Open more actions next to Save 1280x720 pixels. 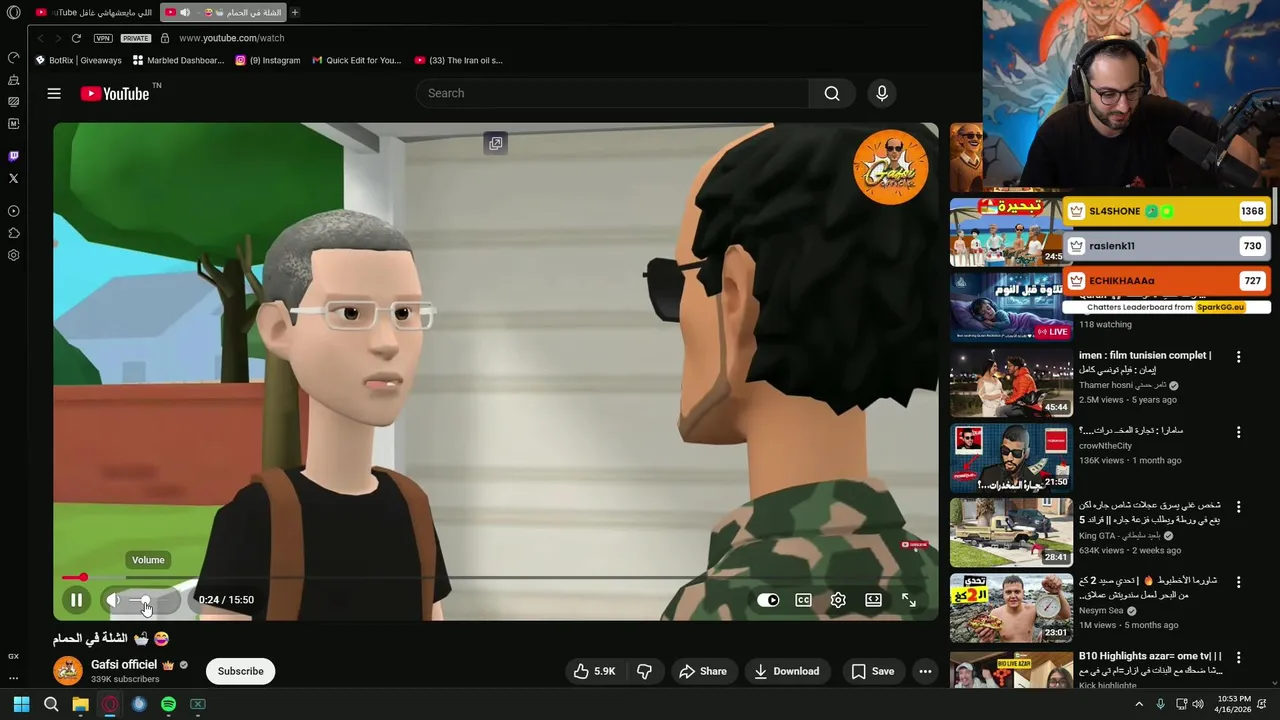pyautogui.click(x=926, y=671)
